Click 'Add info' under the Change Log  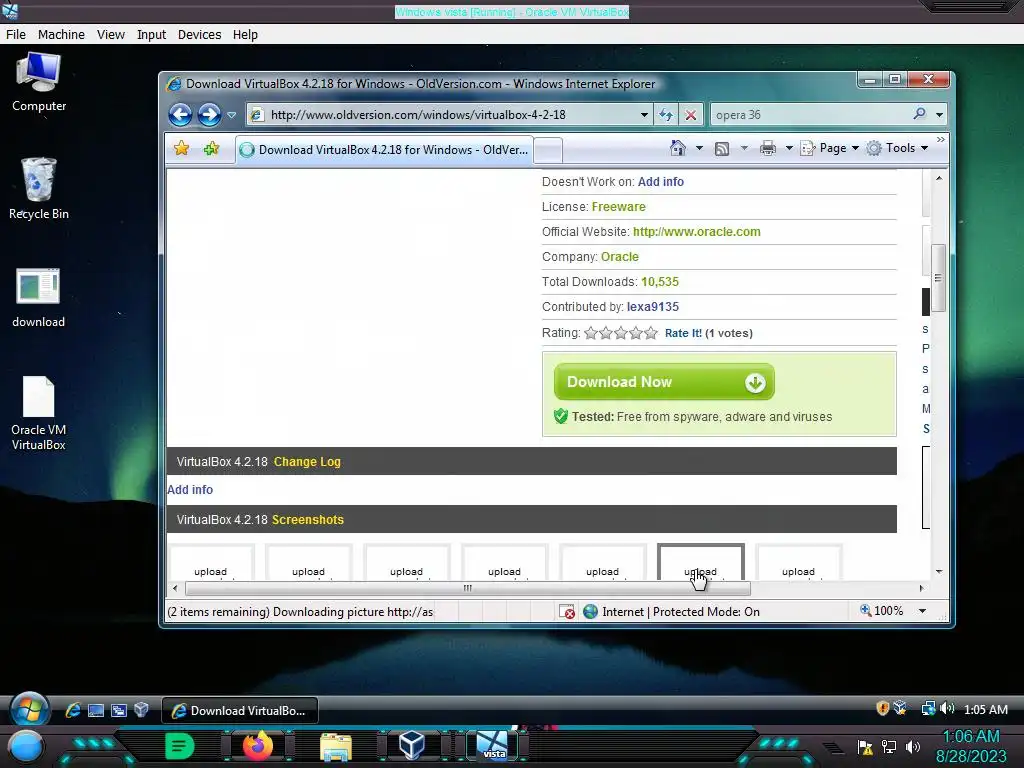pos(190,490)
